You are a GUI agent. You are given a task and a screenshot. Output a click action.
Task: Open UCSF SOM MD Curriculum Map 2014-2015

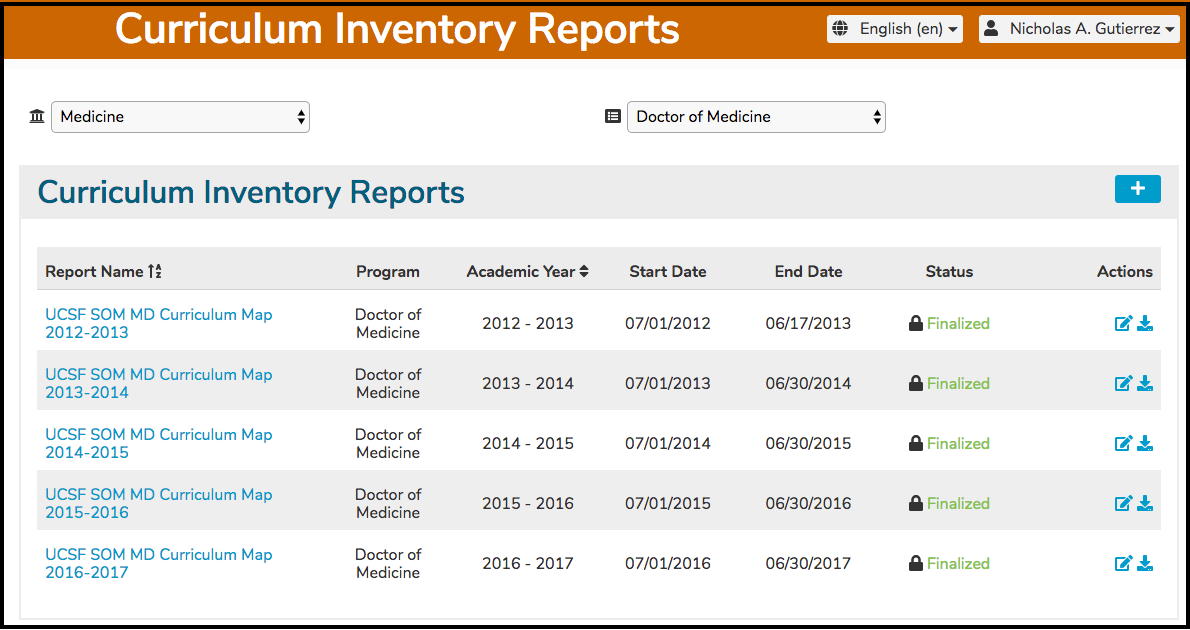coord(159,444)
